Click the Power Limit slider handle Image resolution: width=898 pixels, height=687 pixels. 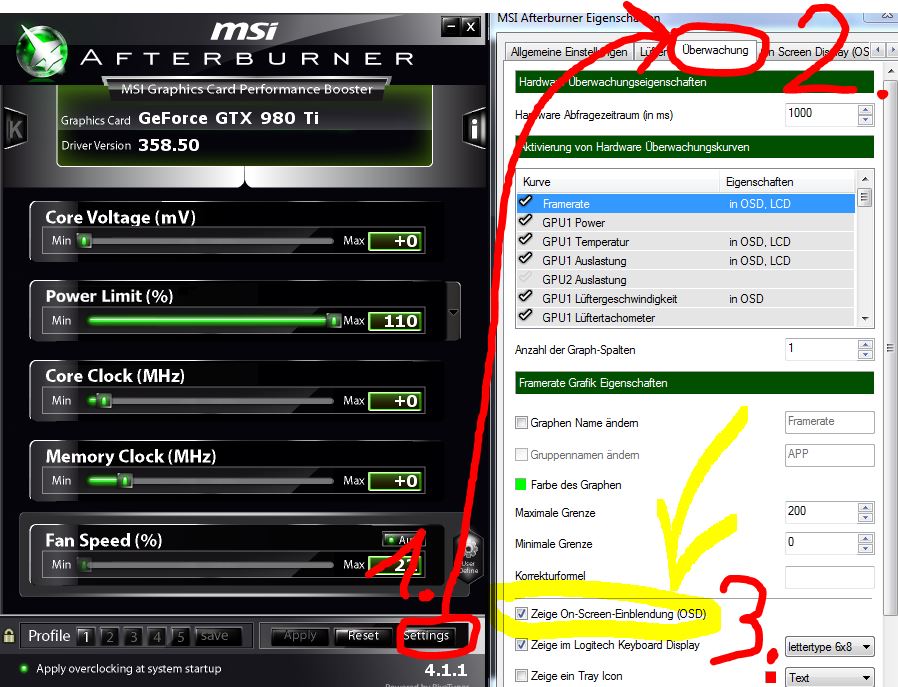pyautogui.click(x=334, y=321)
